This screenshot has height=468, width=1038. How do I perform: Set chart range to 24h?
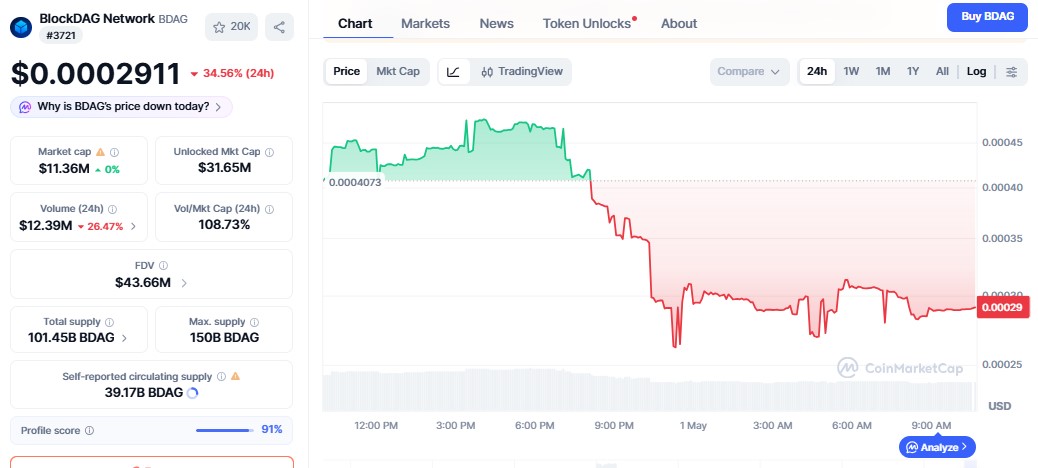(817, 71)
